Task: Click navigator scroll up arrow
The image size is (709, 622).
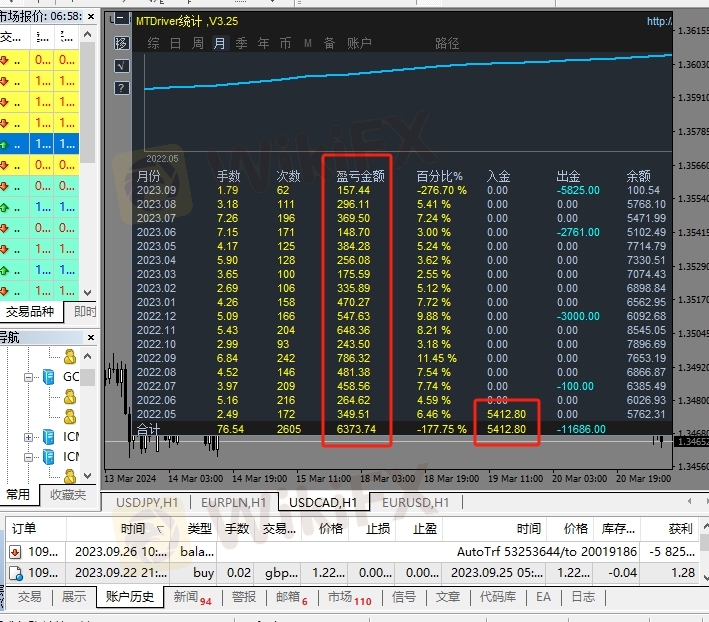Action: (x=88, y=356)
